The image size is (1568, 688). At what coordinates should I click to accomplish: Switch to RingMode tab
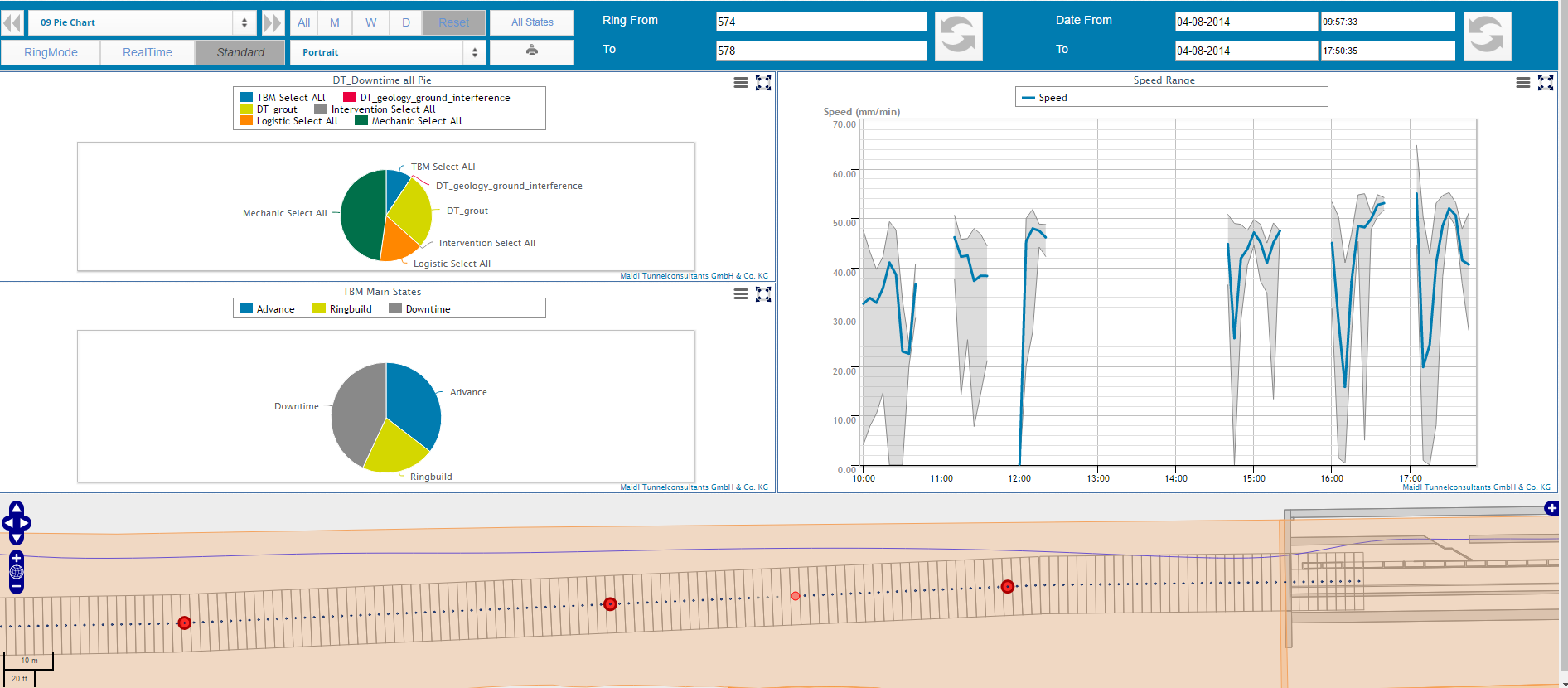pyautogui.click(x=51, y=52)
